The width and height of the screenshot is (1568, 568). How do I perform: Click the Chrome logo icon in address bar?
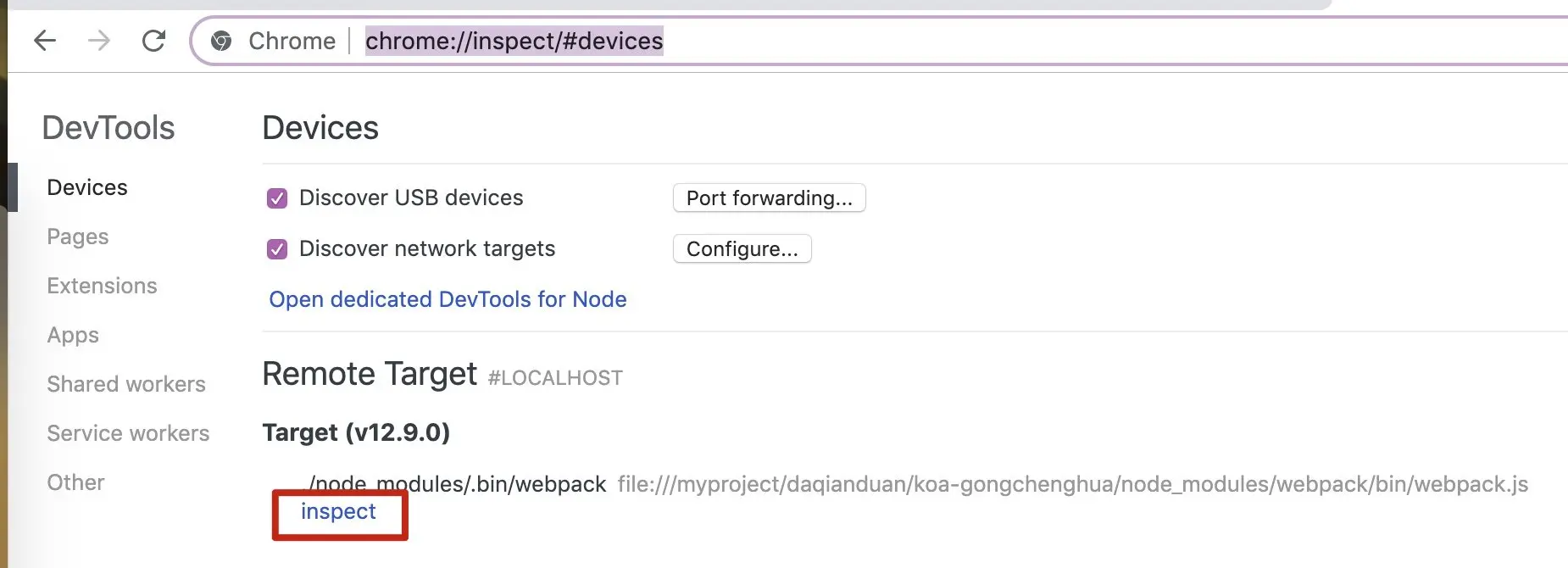coord(221,41)
